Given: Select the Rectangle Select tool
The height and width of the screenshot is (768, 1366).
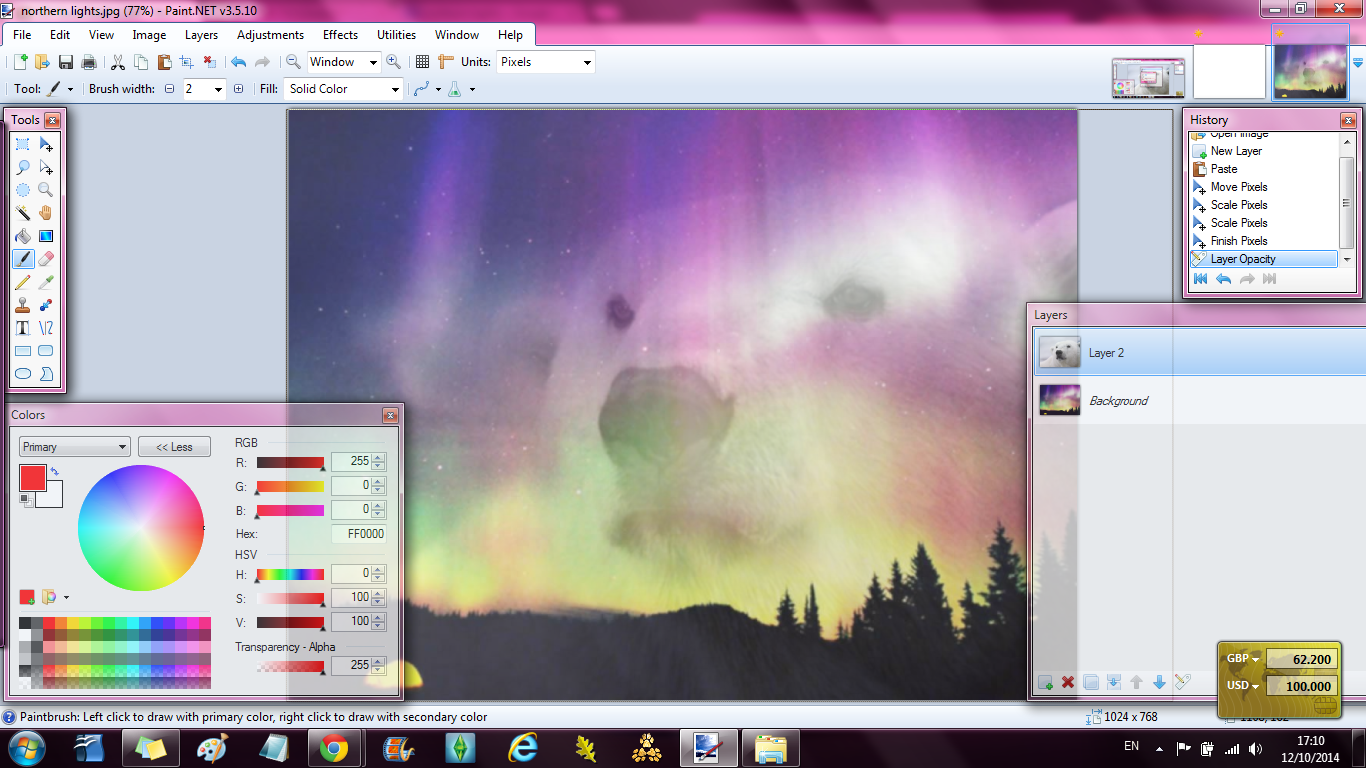Looking at the screenshot, I should pyautogui.click(x=23, y=144).
